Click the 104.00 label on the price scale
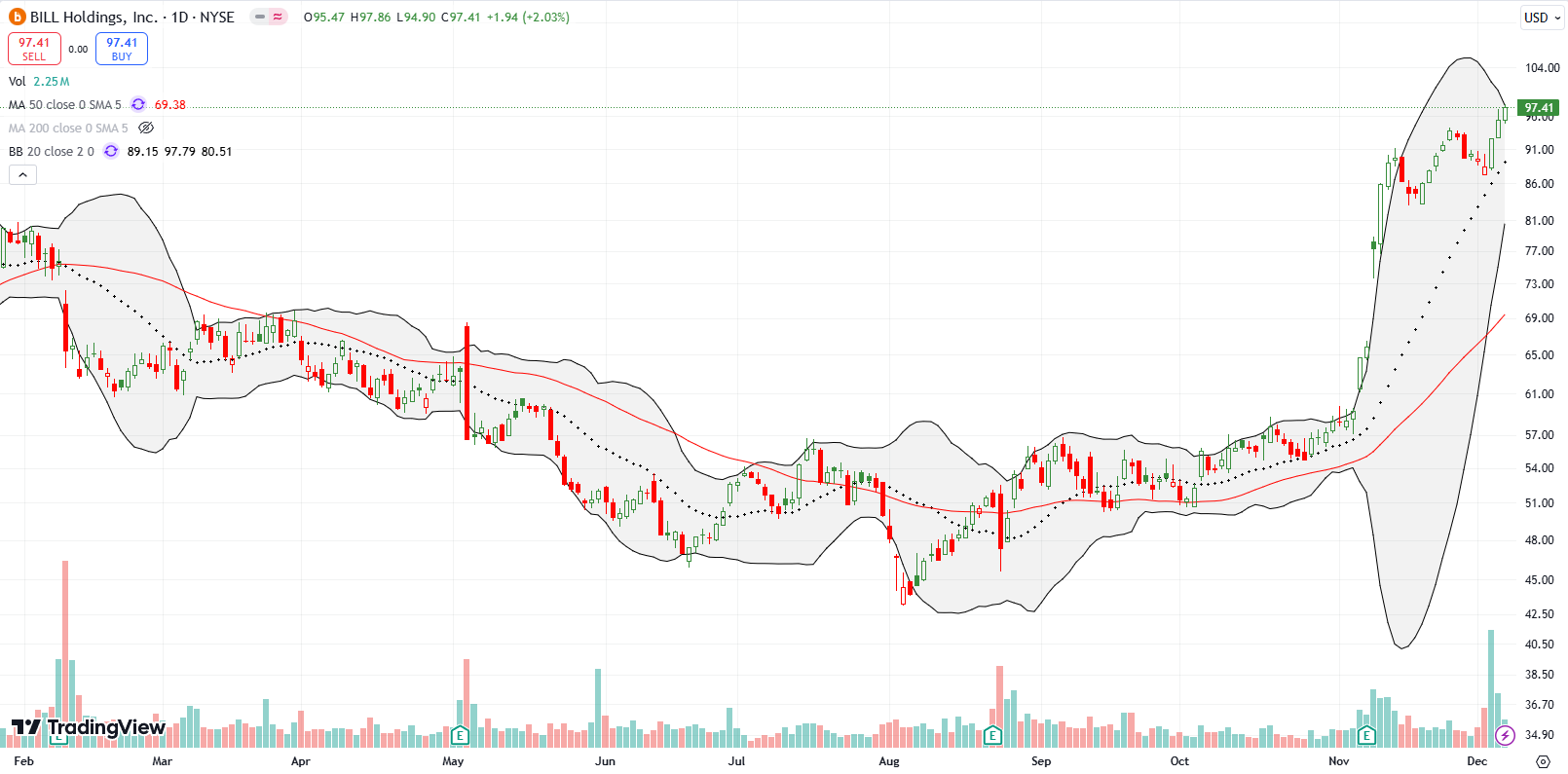This screenshot has height=774, width=1568. (x=1542, y=68)
